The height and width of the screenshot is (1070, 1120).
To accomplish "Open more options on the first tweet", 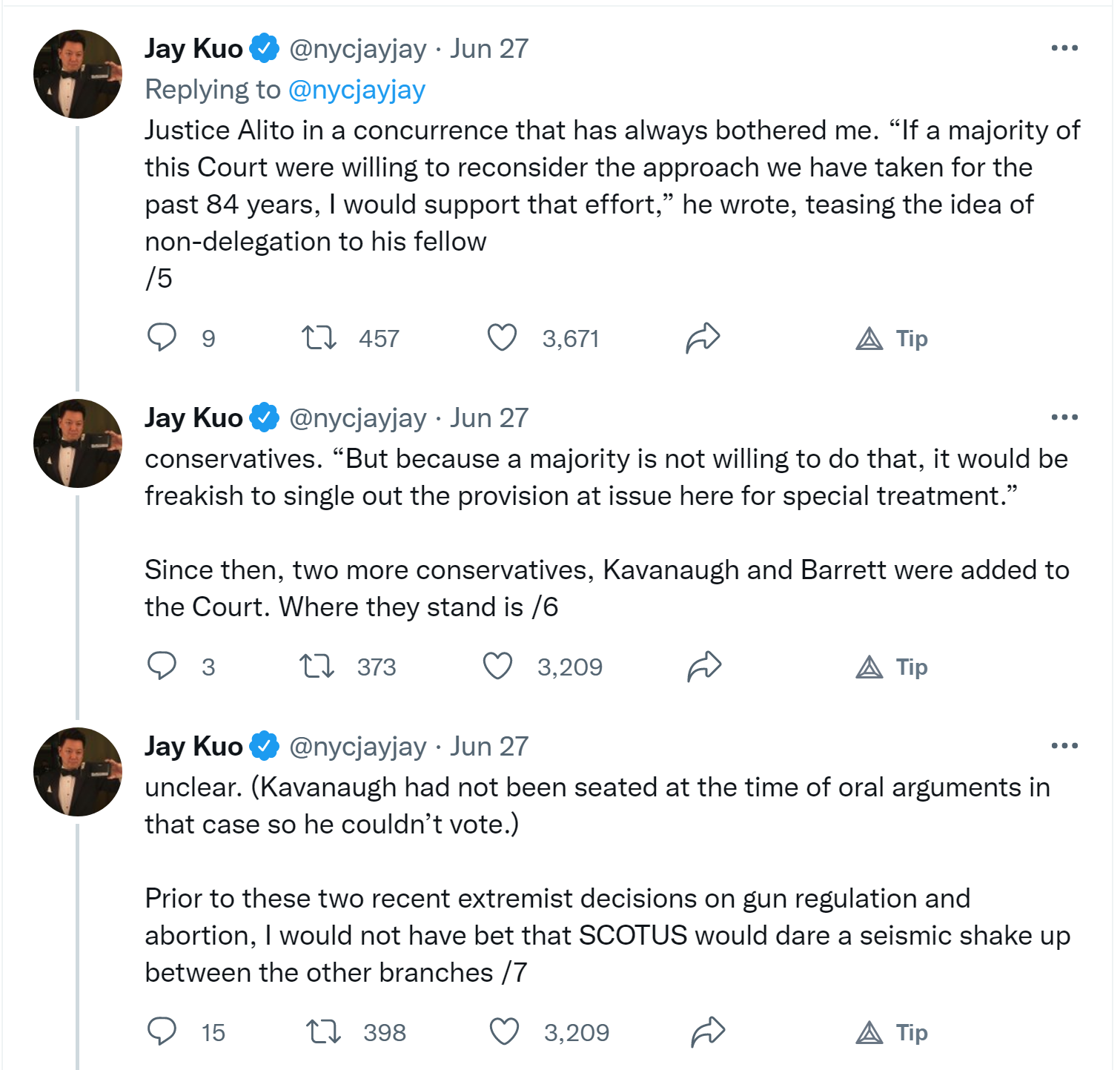I will click(1064, 48).
